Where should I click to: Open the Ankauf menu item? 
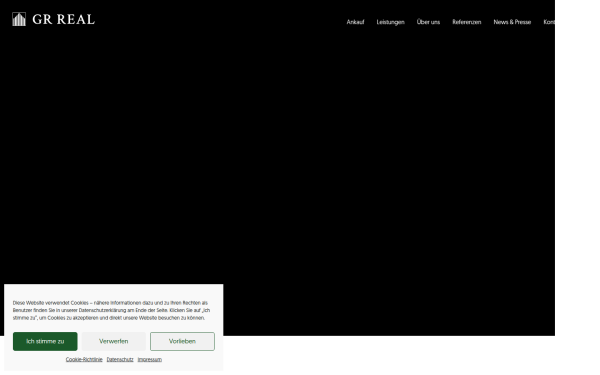(355, 22)
